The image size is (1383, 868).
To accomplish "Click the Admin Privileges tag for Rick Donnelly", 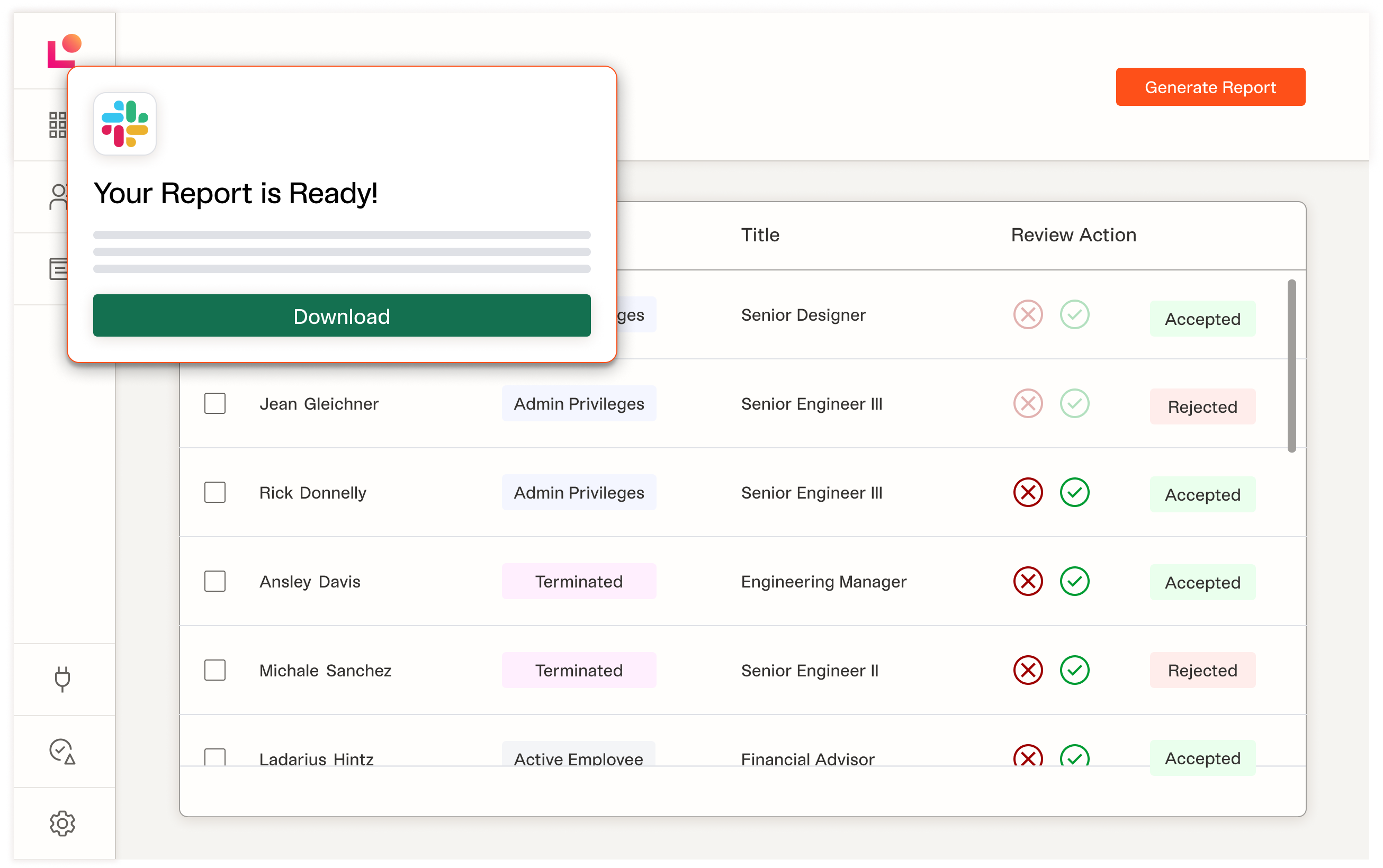I will [x=578, y=493].
